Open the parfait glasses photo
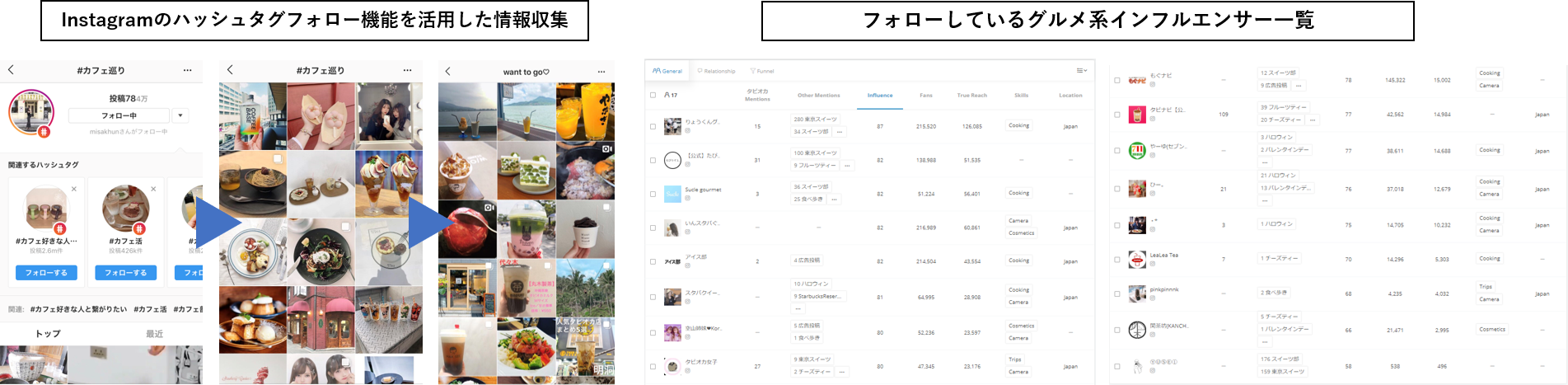This screenshot has height=385, width=1568. (389, 183)
